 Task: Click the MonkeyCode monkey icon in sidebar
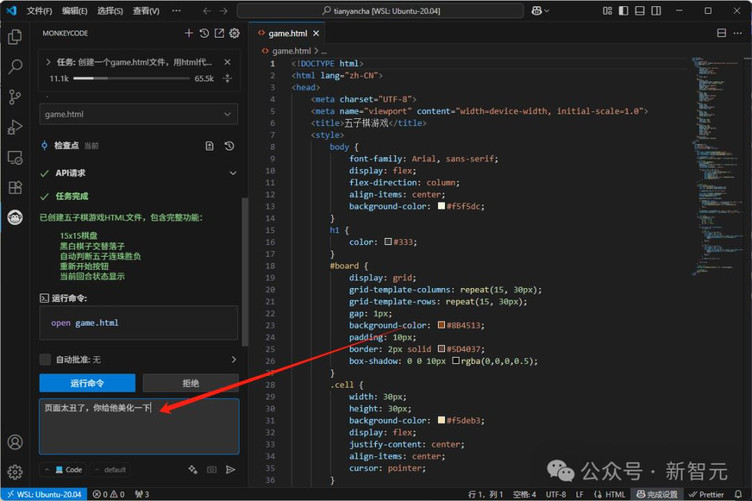click(15, 217)
